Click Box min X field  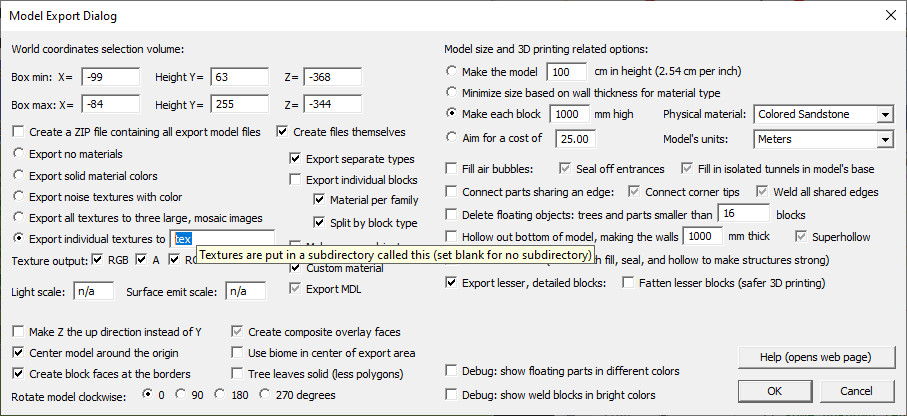110,77
